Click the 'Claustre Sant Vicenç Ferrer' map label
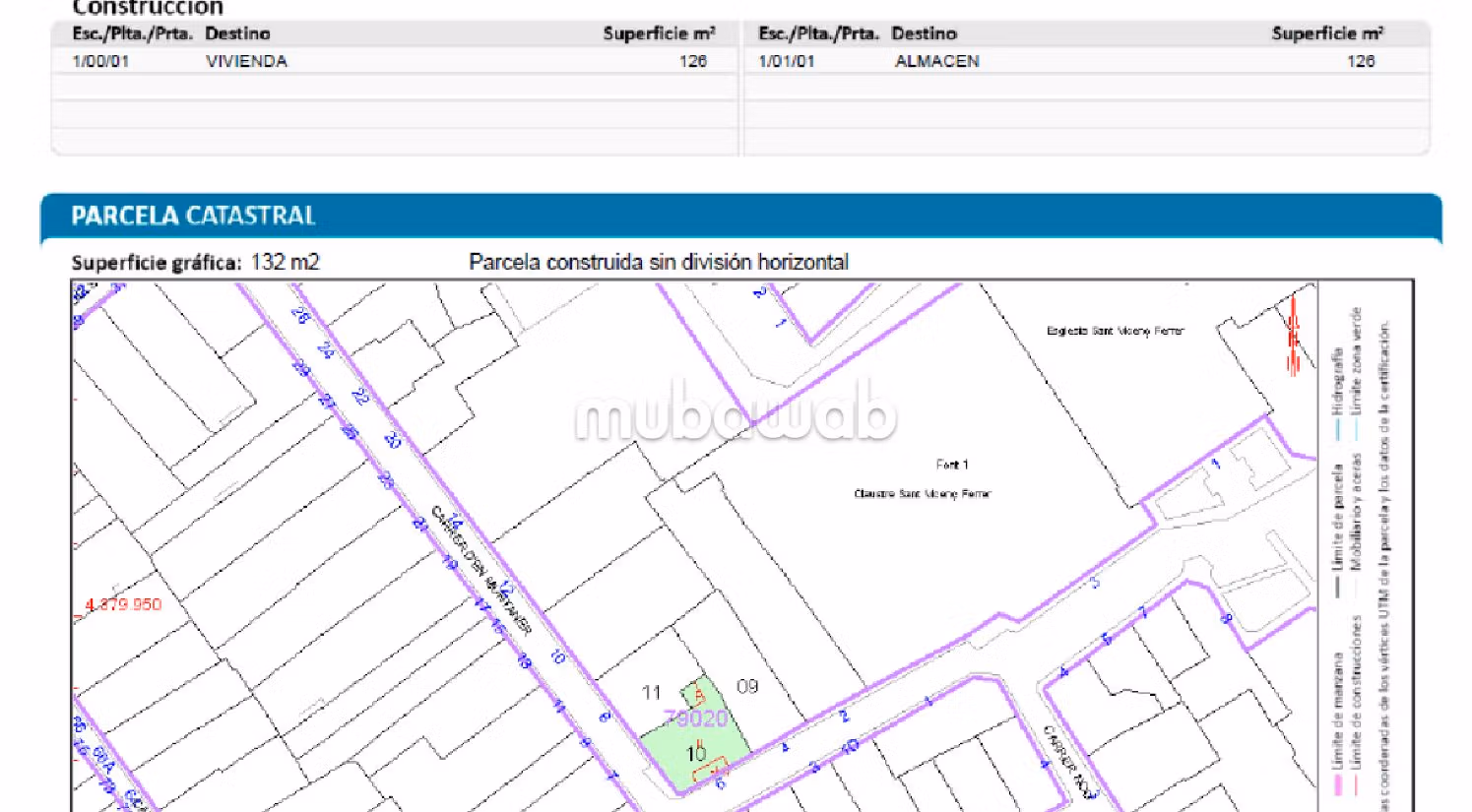This screenshot has width=1472, height=812. [922, 494]
